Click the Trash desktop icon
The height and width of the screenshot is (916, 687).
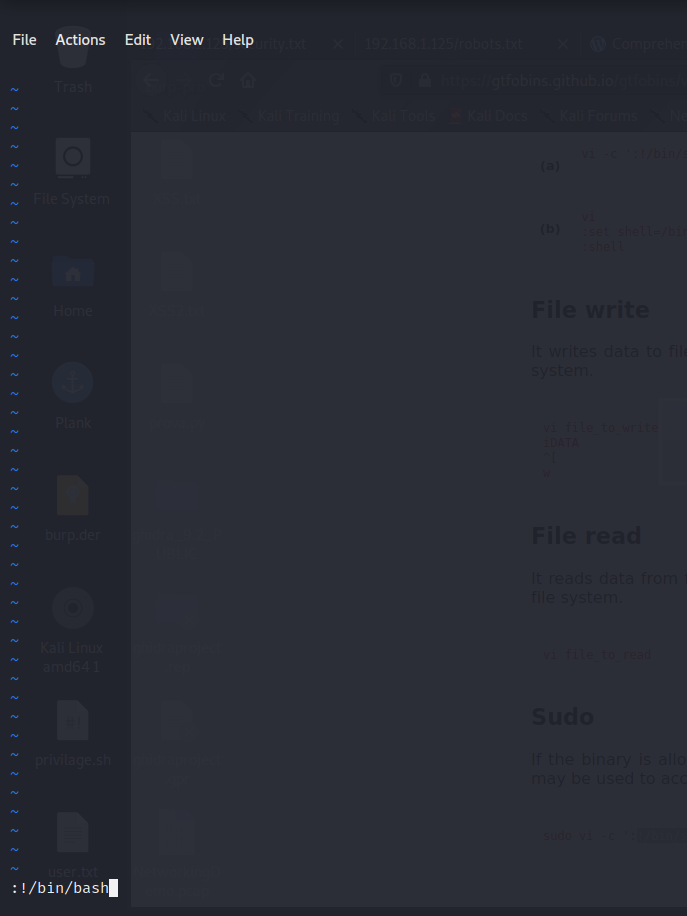[73, 65]
